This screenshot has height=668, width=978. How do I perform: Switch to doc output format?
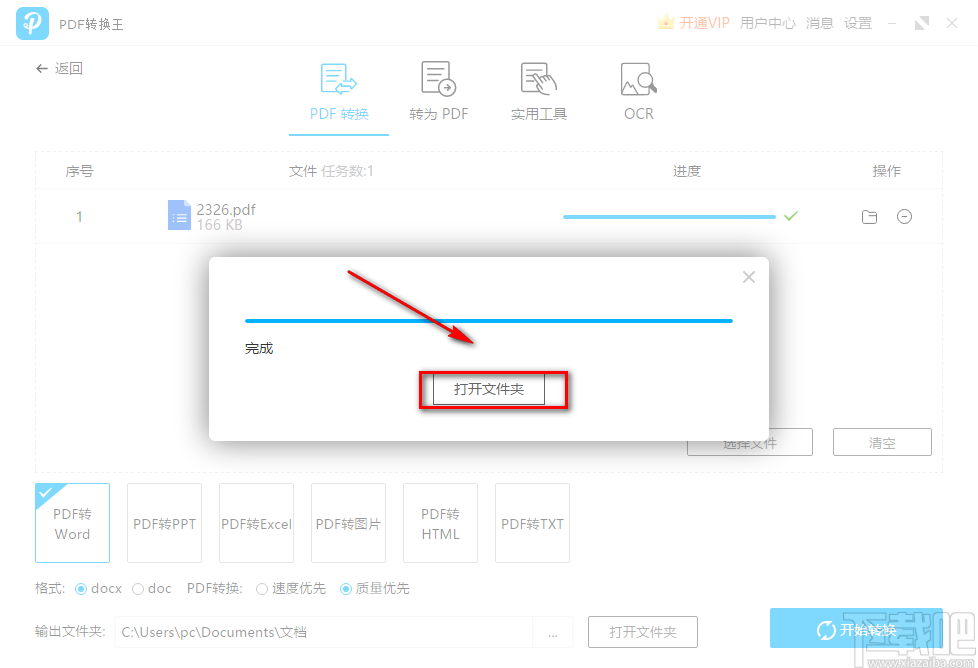[139, 588]
